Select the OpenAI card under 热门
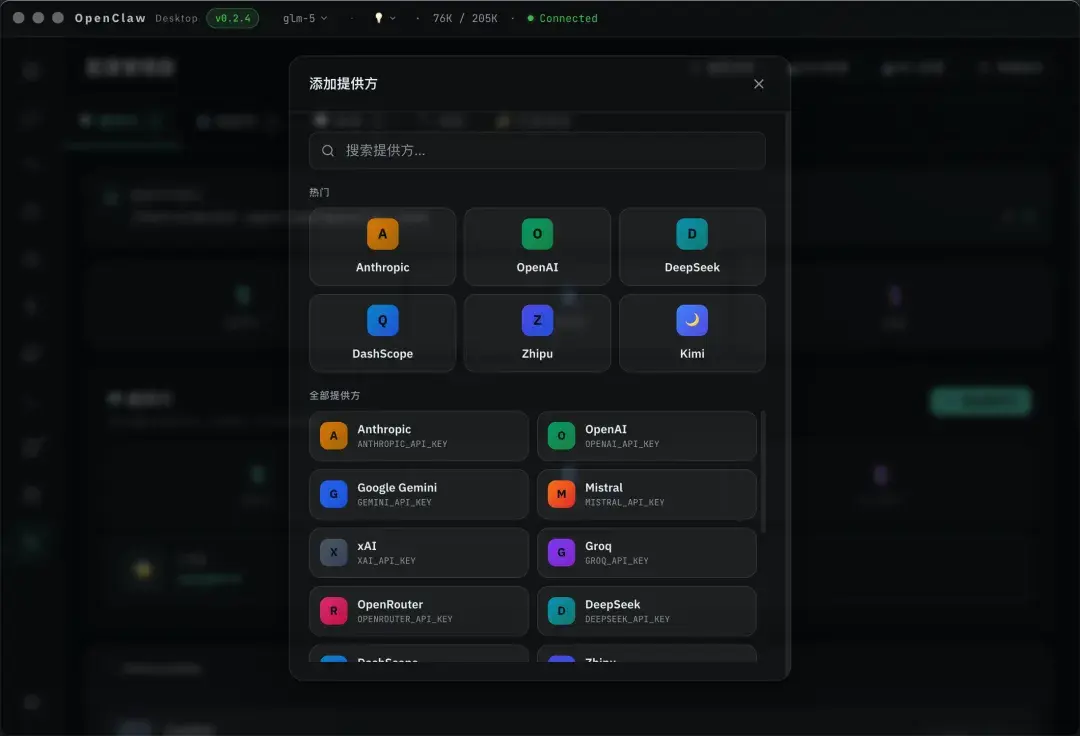Screen dimensions: 1080x736 click(537, 247)
